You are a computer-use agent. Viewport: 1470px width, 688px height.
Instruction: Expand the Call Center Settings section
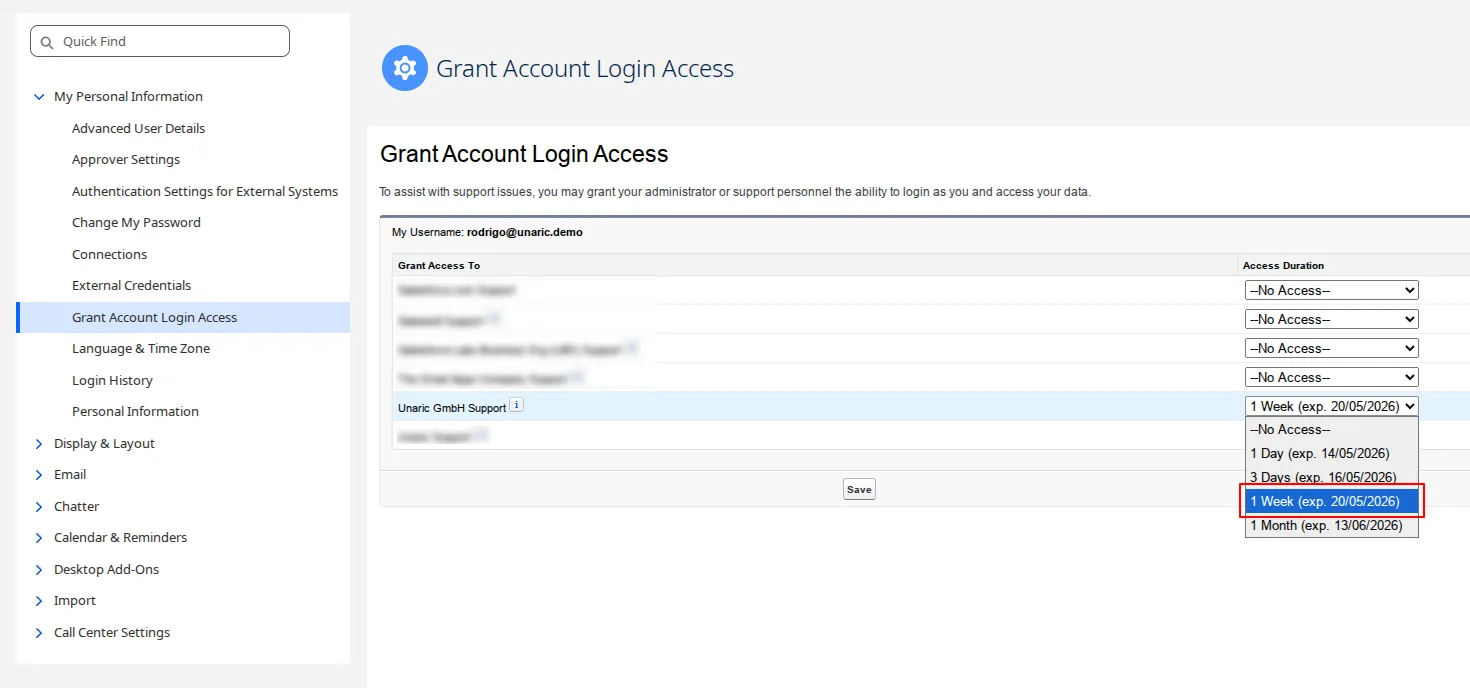39,633
